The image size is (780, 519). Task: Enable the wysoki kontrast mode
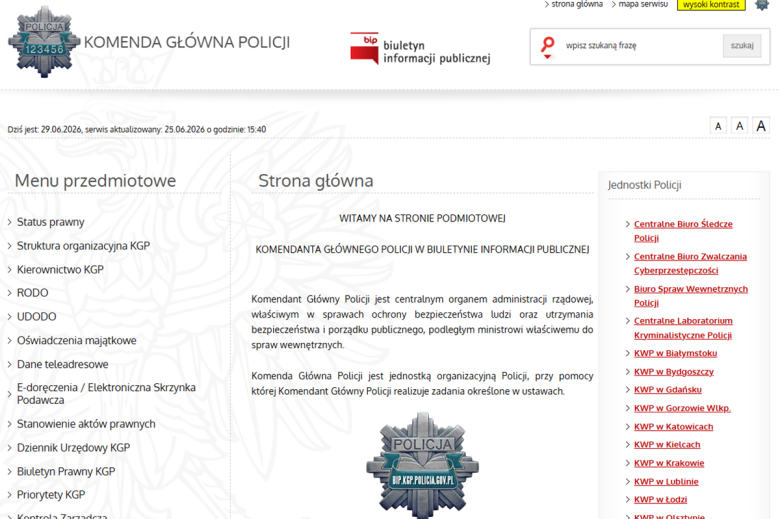711,4
